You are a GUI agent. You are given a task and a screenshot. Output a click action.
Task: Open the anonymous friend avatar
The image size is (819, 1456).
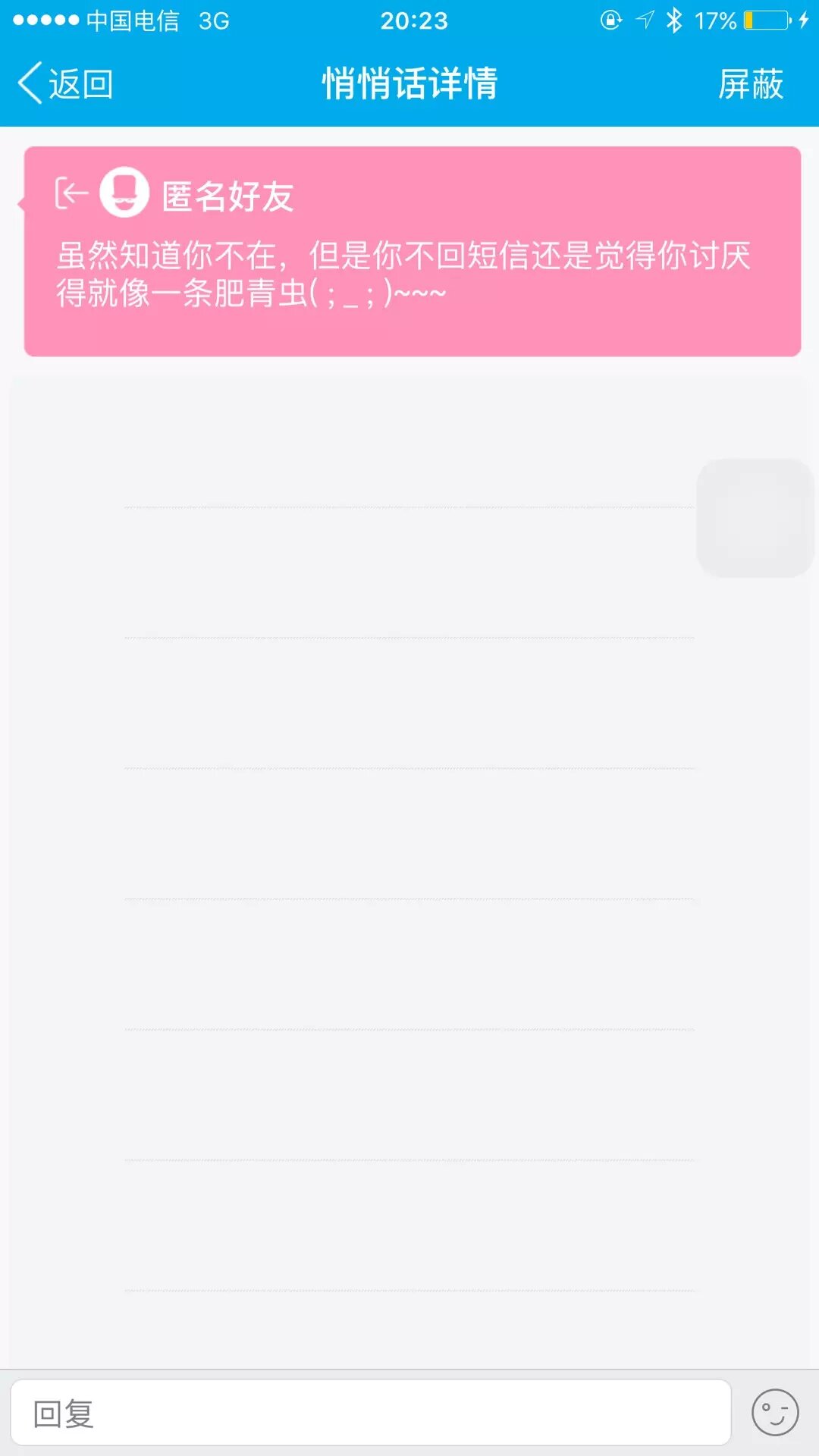coord(124,193)
